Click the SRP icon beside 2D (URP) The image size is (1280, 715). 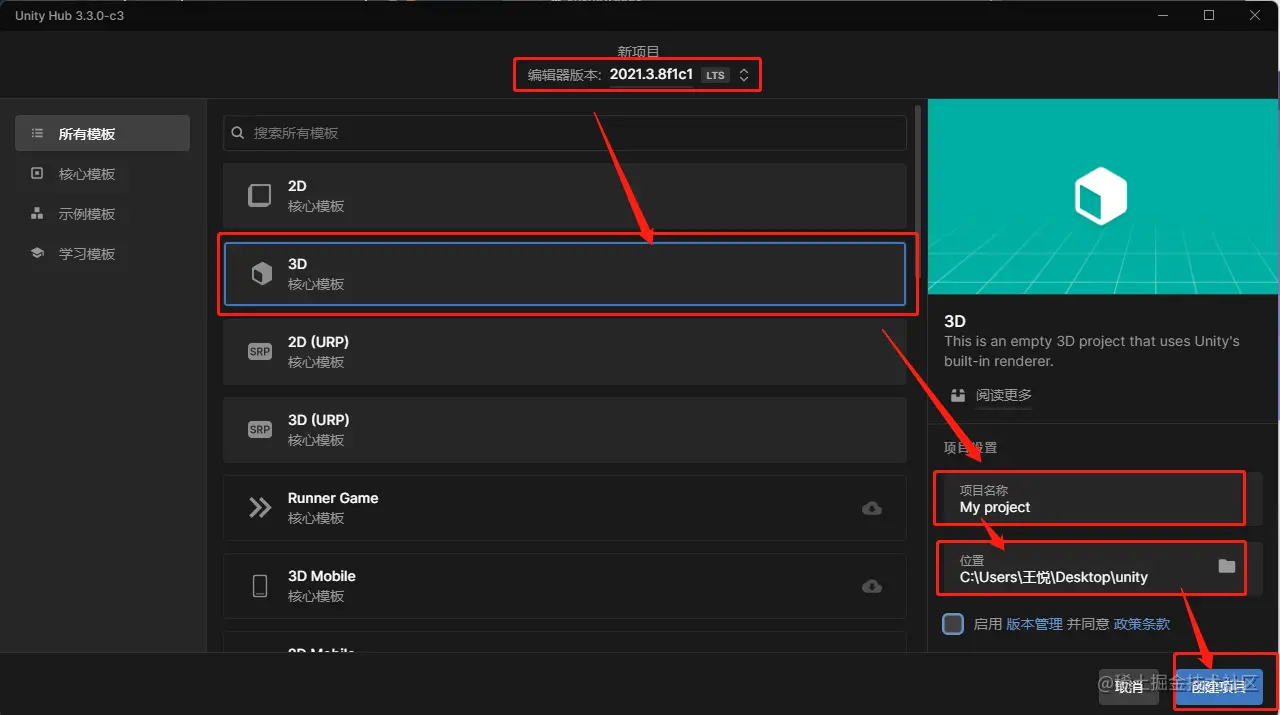pos(260,352)
